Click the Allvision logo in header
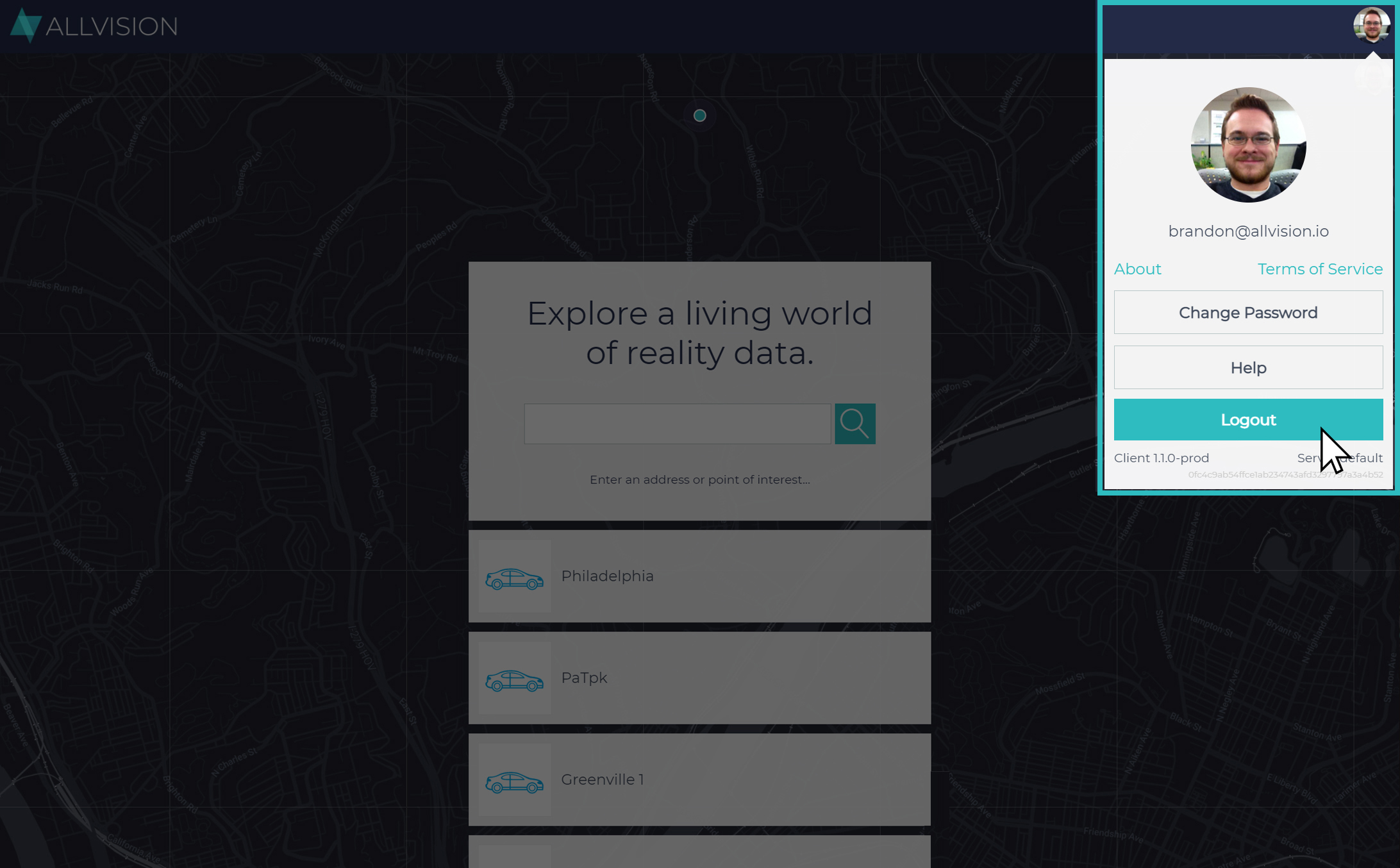 [94, 26]
